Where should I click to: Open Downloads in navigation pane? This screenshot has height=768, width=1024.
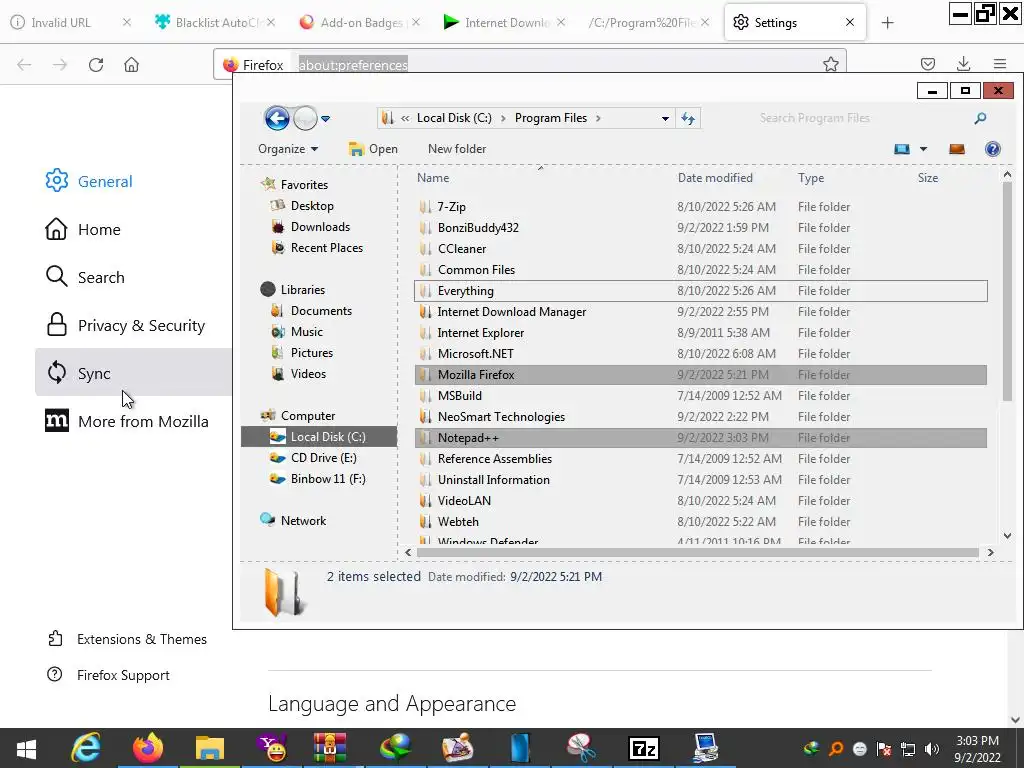click(x=312, y=227)
